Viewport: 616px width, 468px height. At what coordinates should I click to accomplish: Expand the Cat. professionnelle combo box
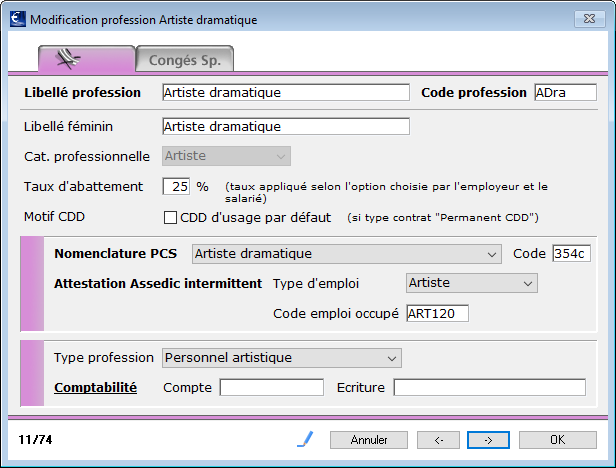click(x=226, y=156)
